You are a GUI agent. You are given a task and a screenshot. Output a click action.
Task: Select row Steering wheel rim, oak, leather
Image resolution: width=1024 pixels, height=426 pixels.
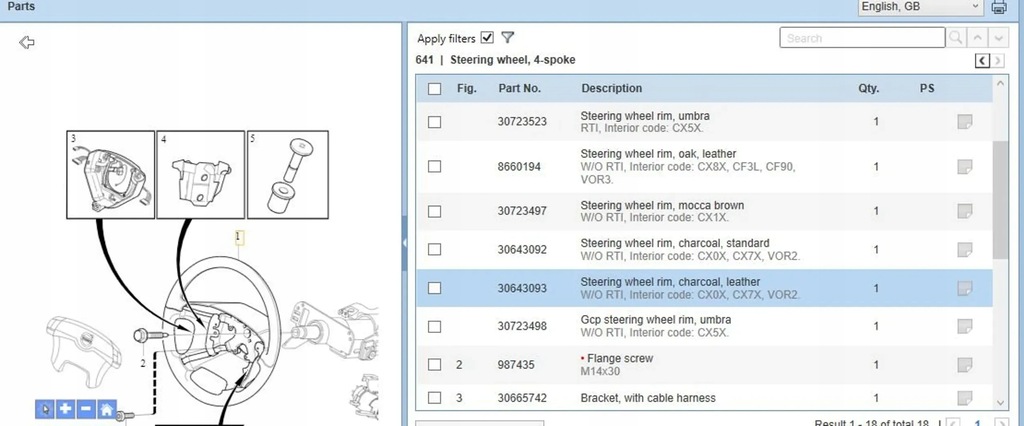(x=704, y=167)
